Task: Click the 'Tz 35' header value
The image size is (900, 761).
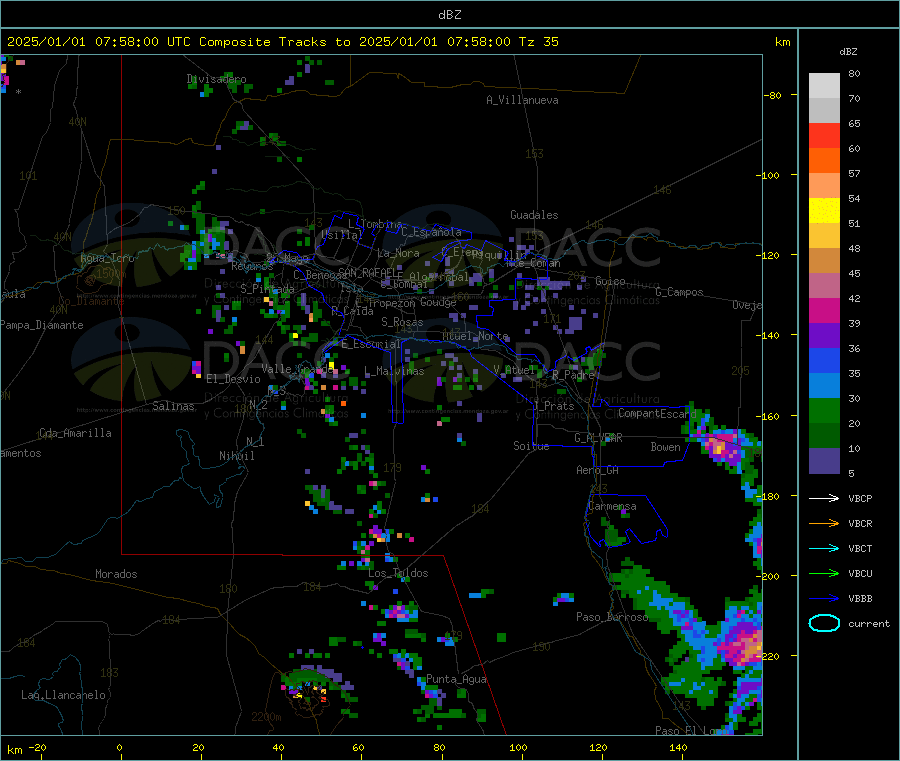Action: (538, 42)
